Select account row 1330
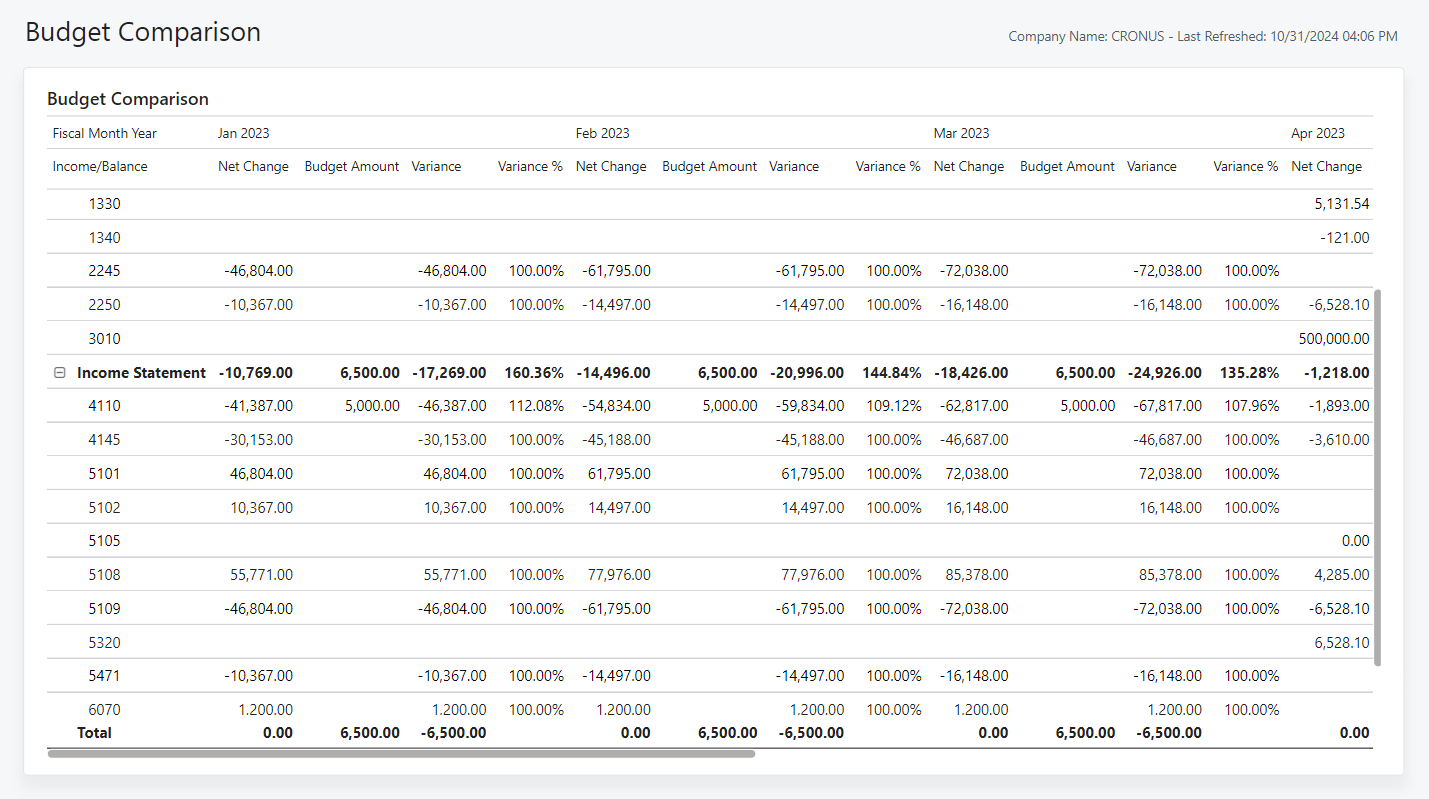Screen dimensions: 1429x799 [x=102, y=203]
